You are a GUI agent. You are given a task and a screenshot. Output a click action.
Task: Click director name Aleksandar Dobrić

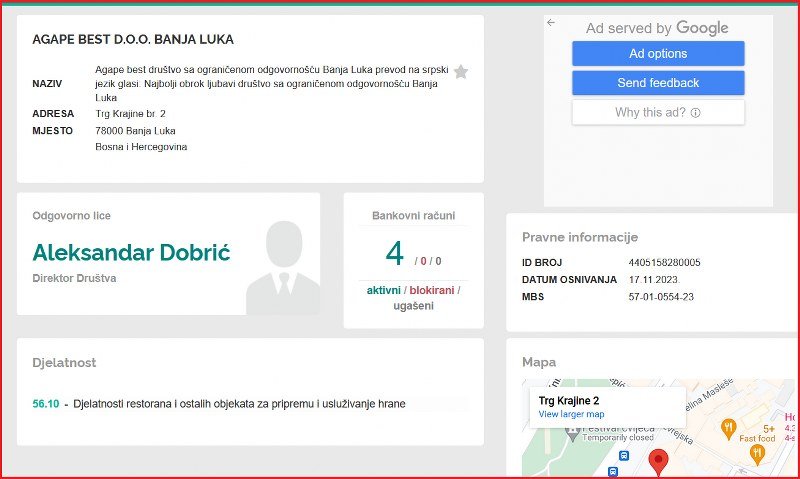pyautogui.click(x=131, y=253)
